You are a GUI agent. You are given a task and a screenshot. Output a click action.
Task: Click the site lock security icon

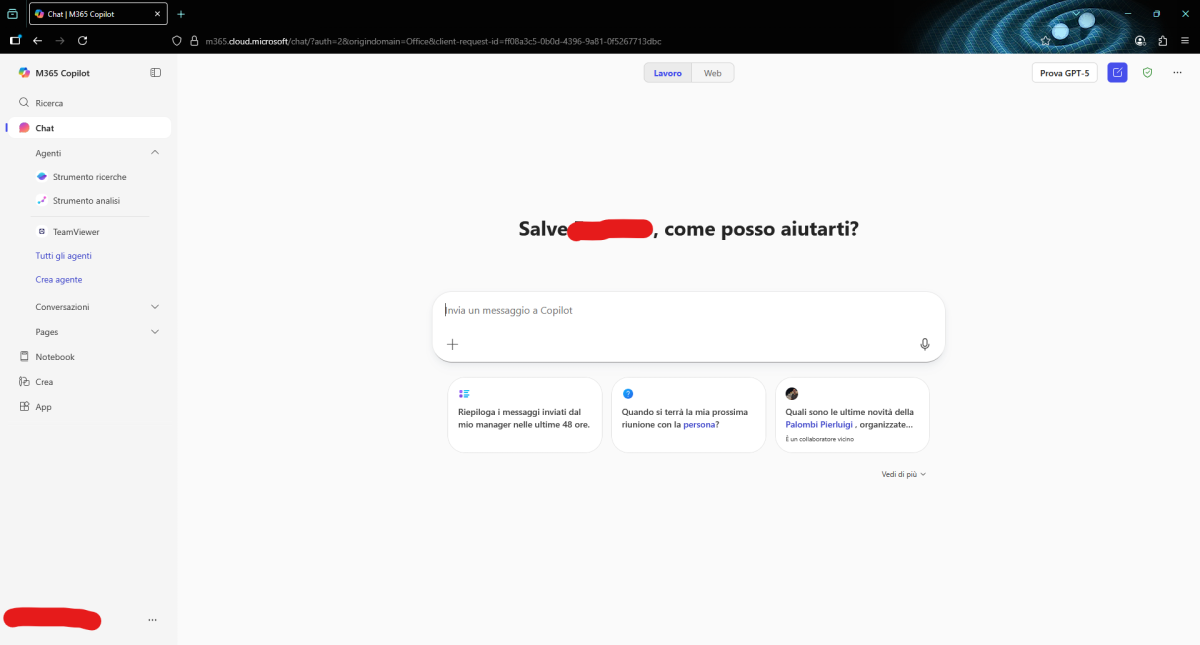pyautogui.click(x=194, y=41)
